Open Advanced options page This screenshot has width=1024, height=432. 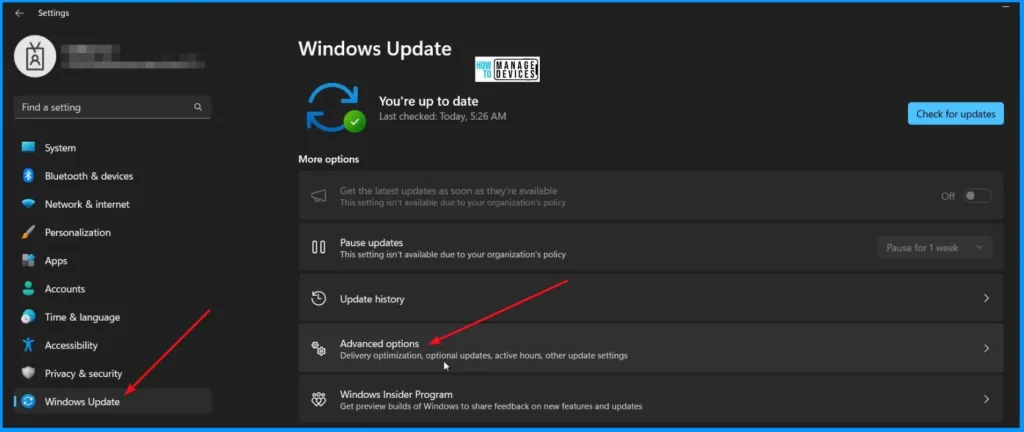click(650, 348)
